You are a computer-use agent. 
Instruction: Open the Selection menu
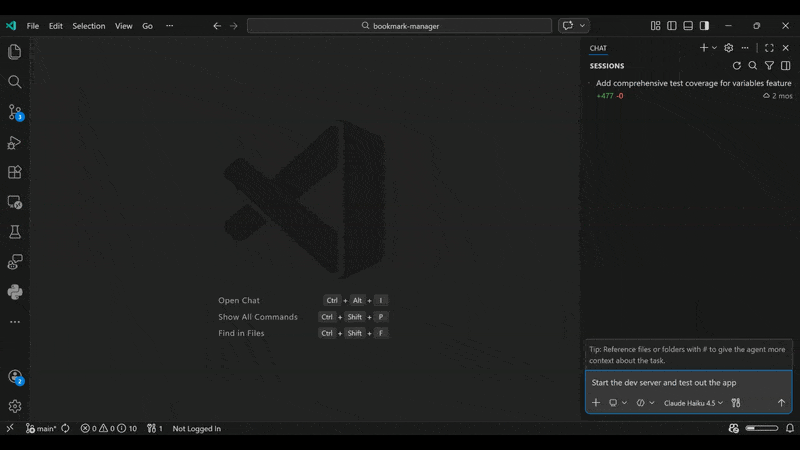(x=88, y=26)
